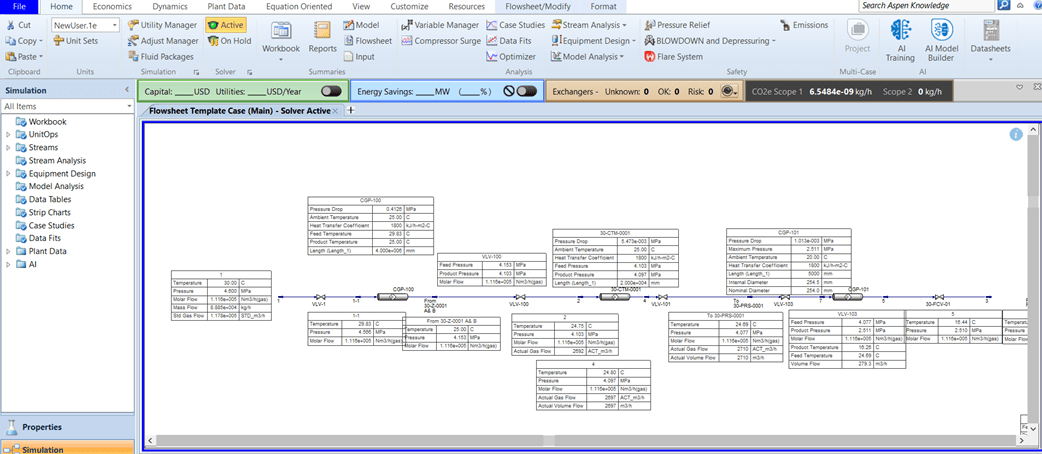Open the File menu

pos(20,7)
